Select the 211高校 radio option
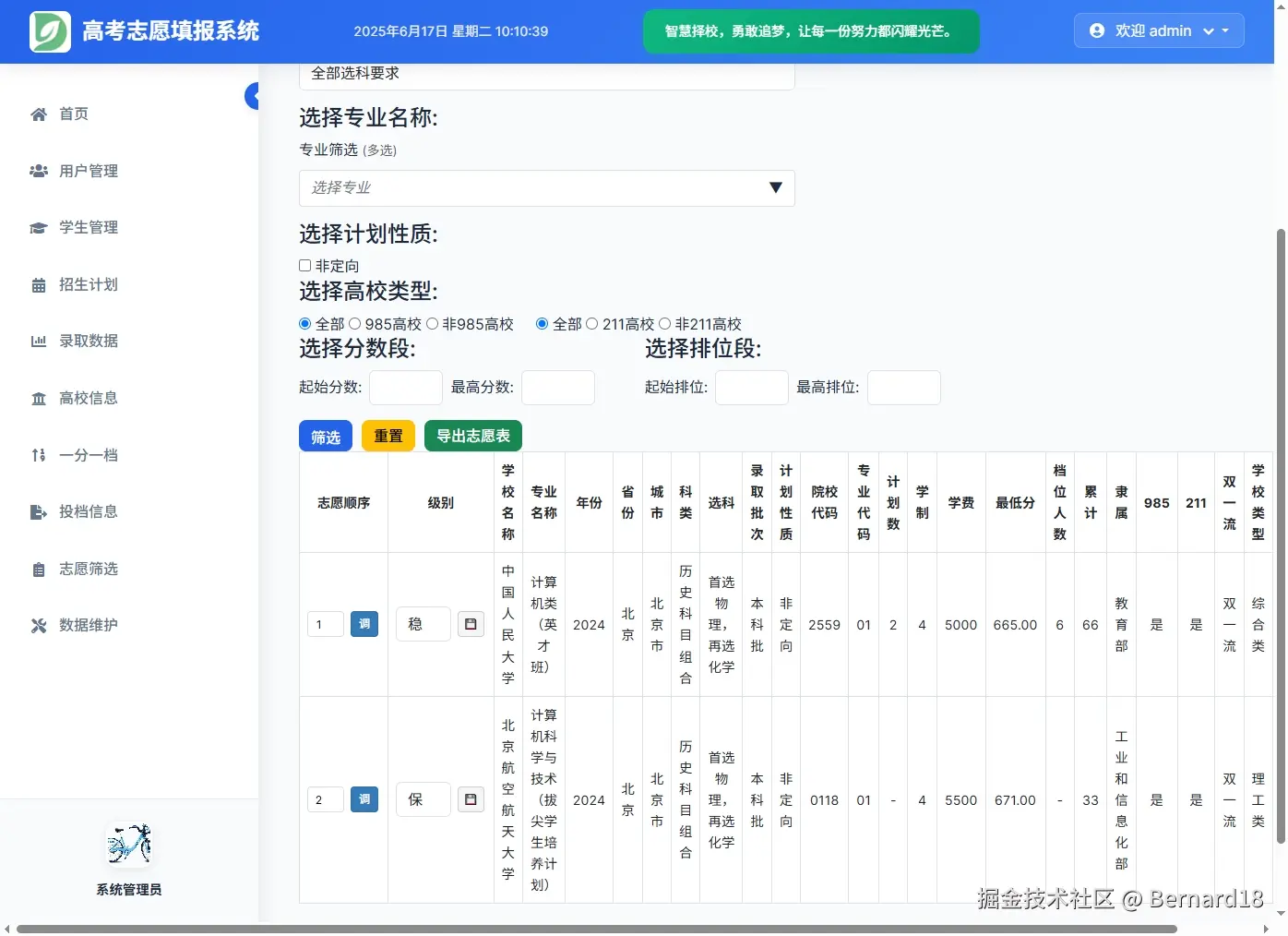The height and width of the screenshot is (936, 1288). (x=592, y=324)
